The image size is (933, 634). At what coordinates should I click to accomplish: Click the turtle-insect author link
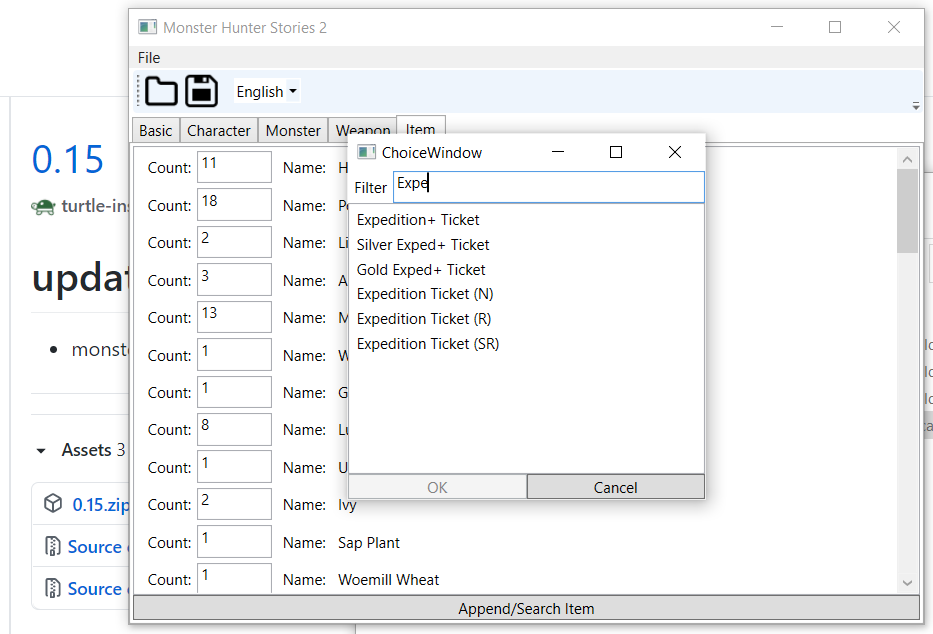pos(95,206)
